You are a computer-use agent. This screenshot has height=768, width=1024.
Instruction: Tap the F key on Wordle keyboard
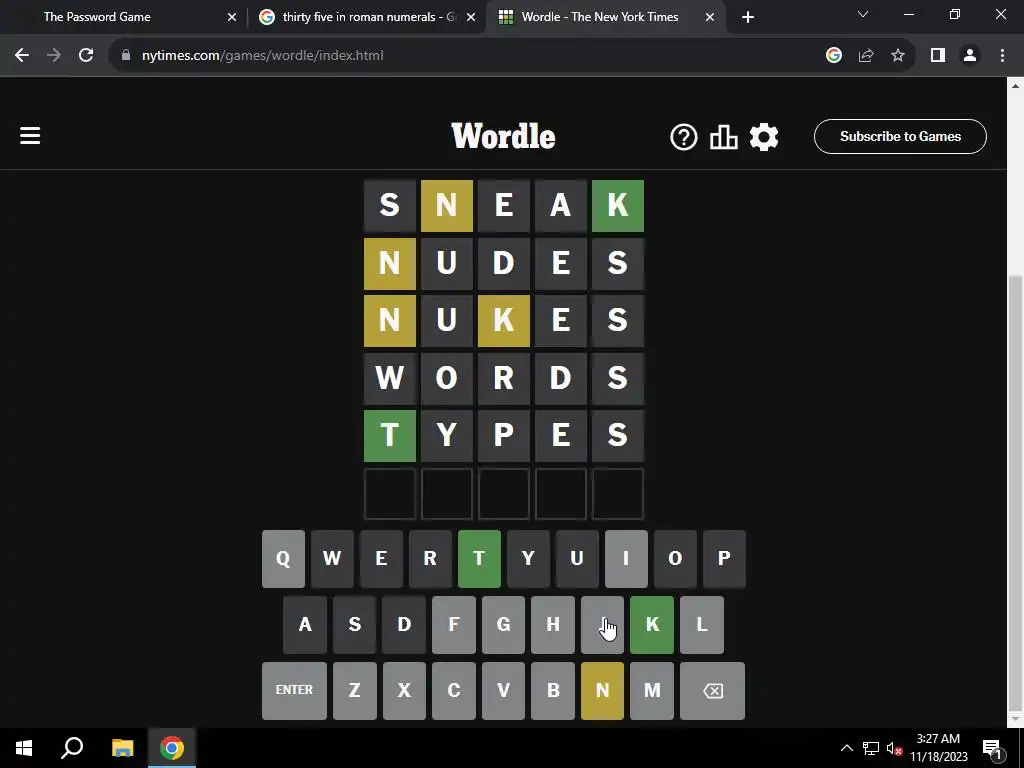pos(454,624)
